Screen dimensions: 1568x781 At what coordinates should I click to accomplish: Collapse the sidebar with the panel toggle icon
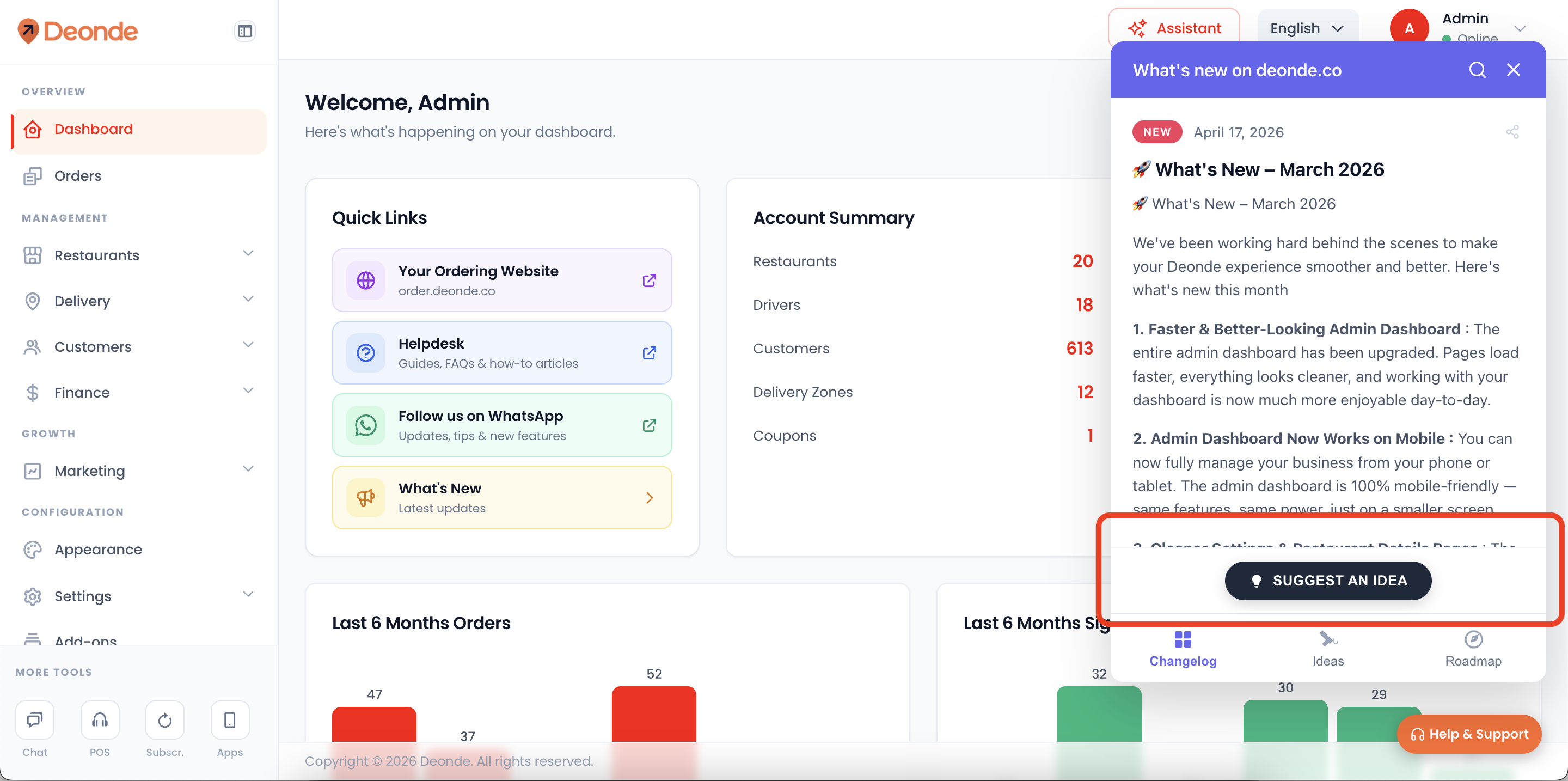(x=244, y=30)
